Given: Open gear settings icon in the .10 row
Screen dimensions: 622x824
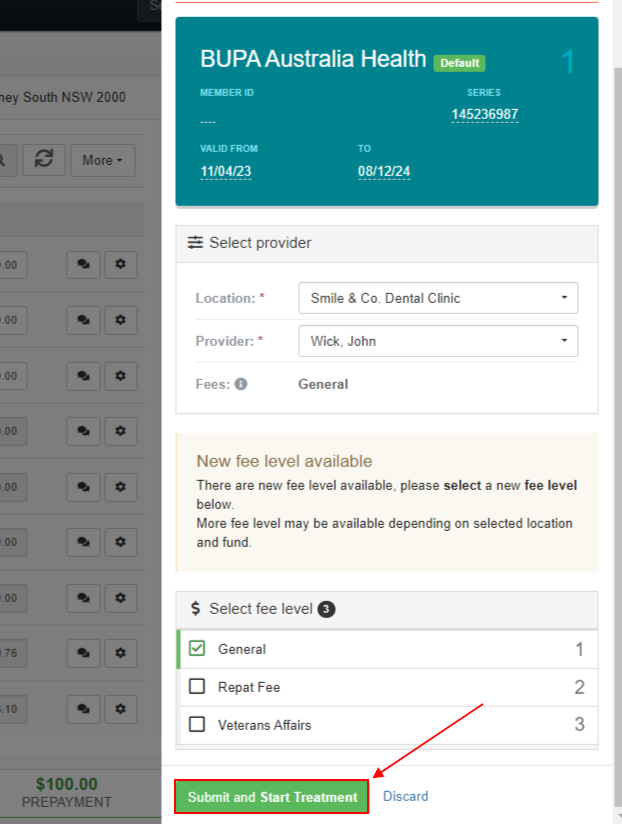Looking at the screenshot, I should (x=121, y=708).
